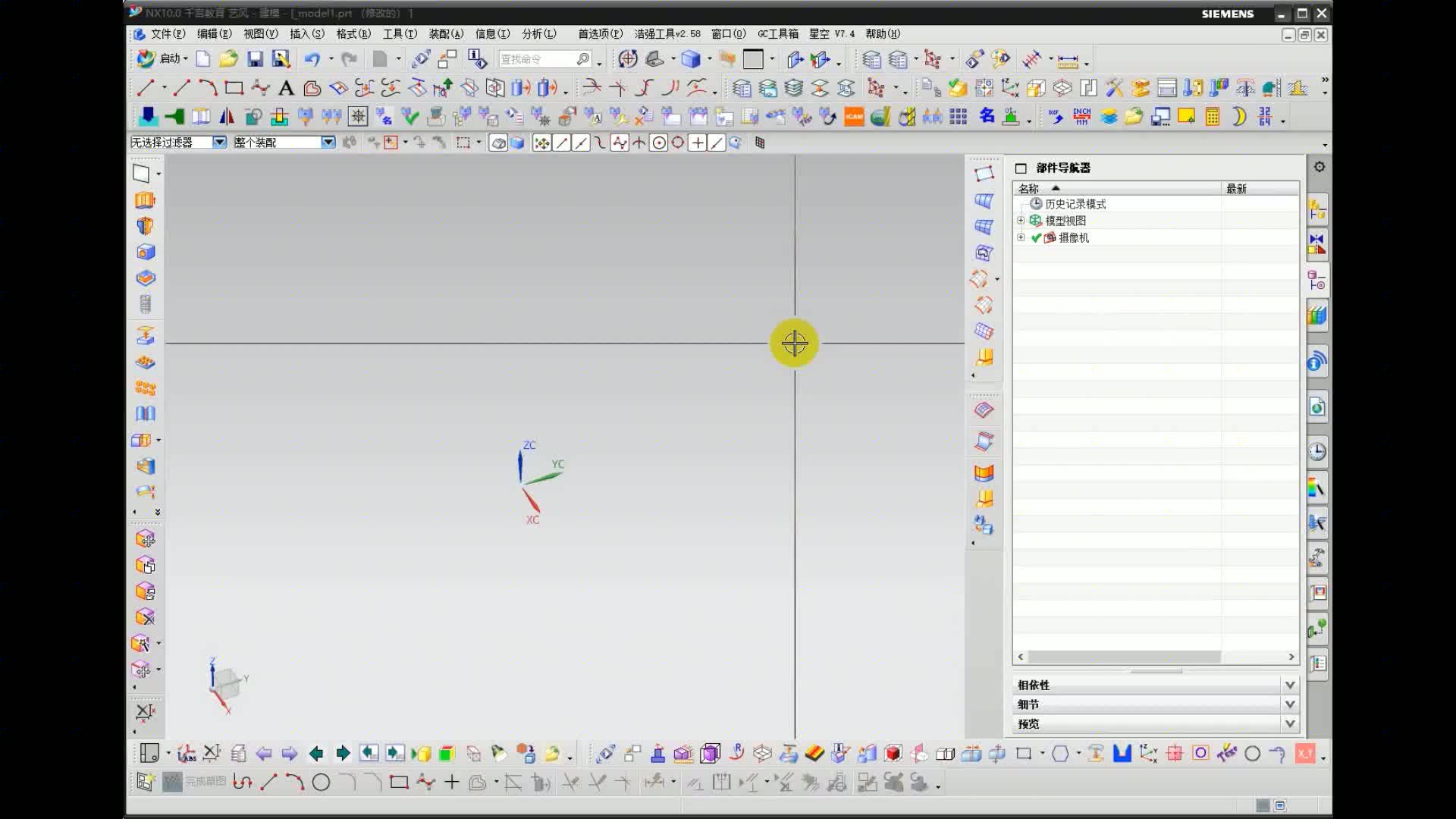Toggle the Arc Center snap option

659,143
